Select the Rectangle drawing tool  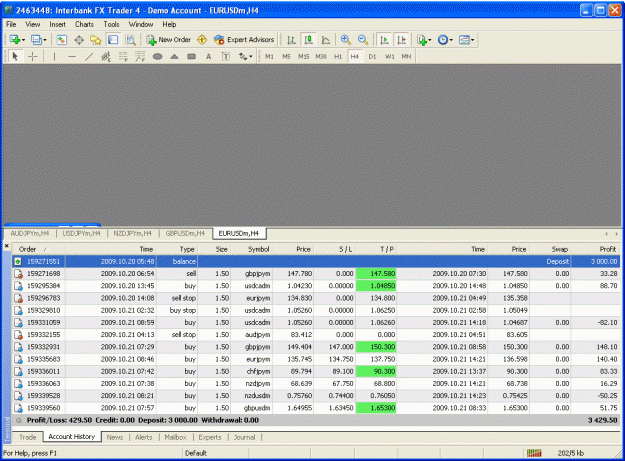[192, 57]
